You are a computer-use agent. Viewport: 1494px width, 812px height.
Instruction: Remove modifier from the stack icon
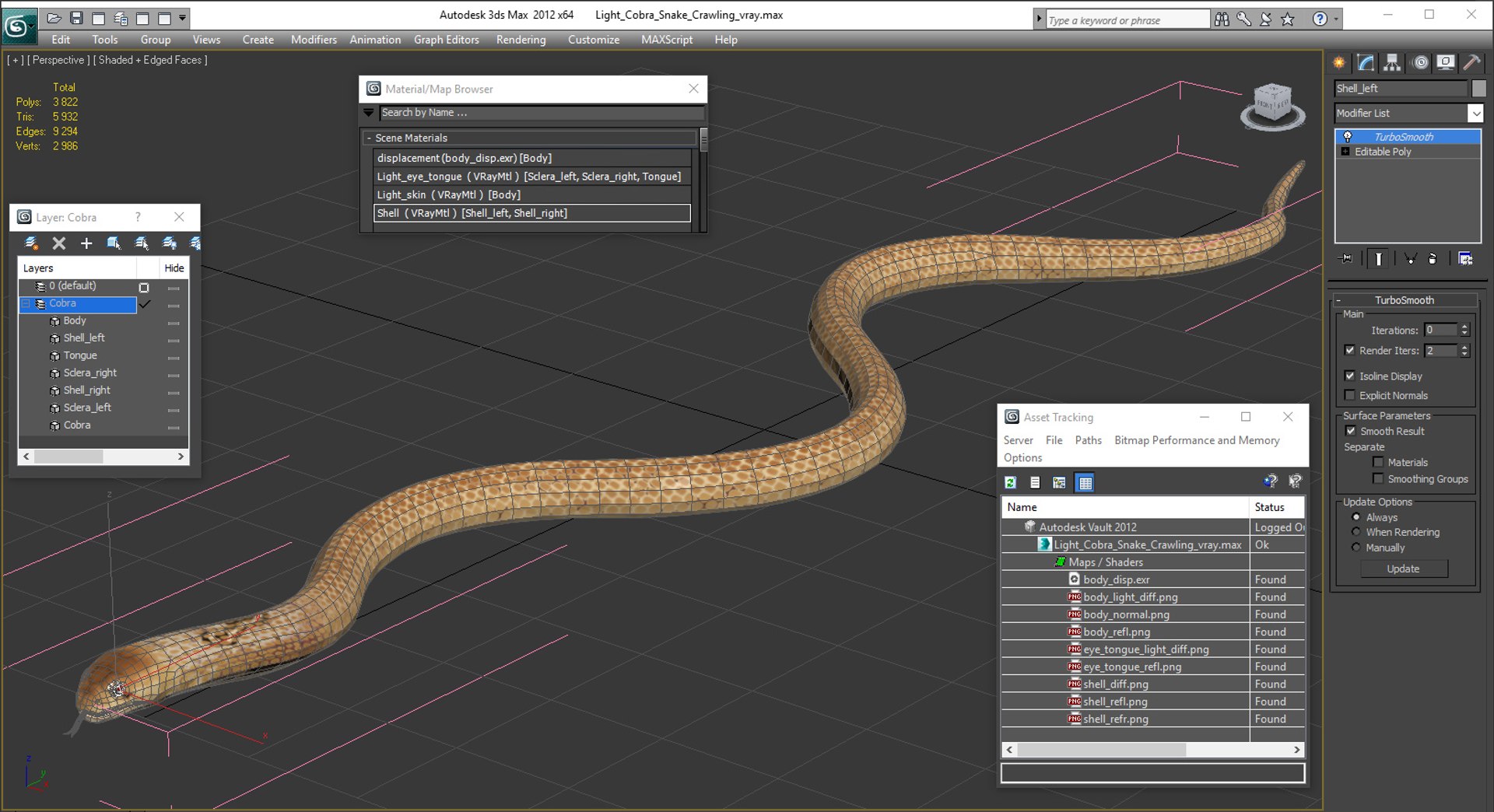click(1433, 259)
